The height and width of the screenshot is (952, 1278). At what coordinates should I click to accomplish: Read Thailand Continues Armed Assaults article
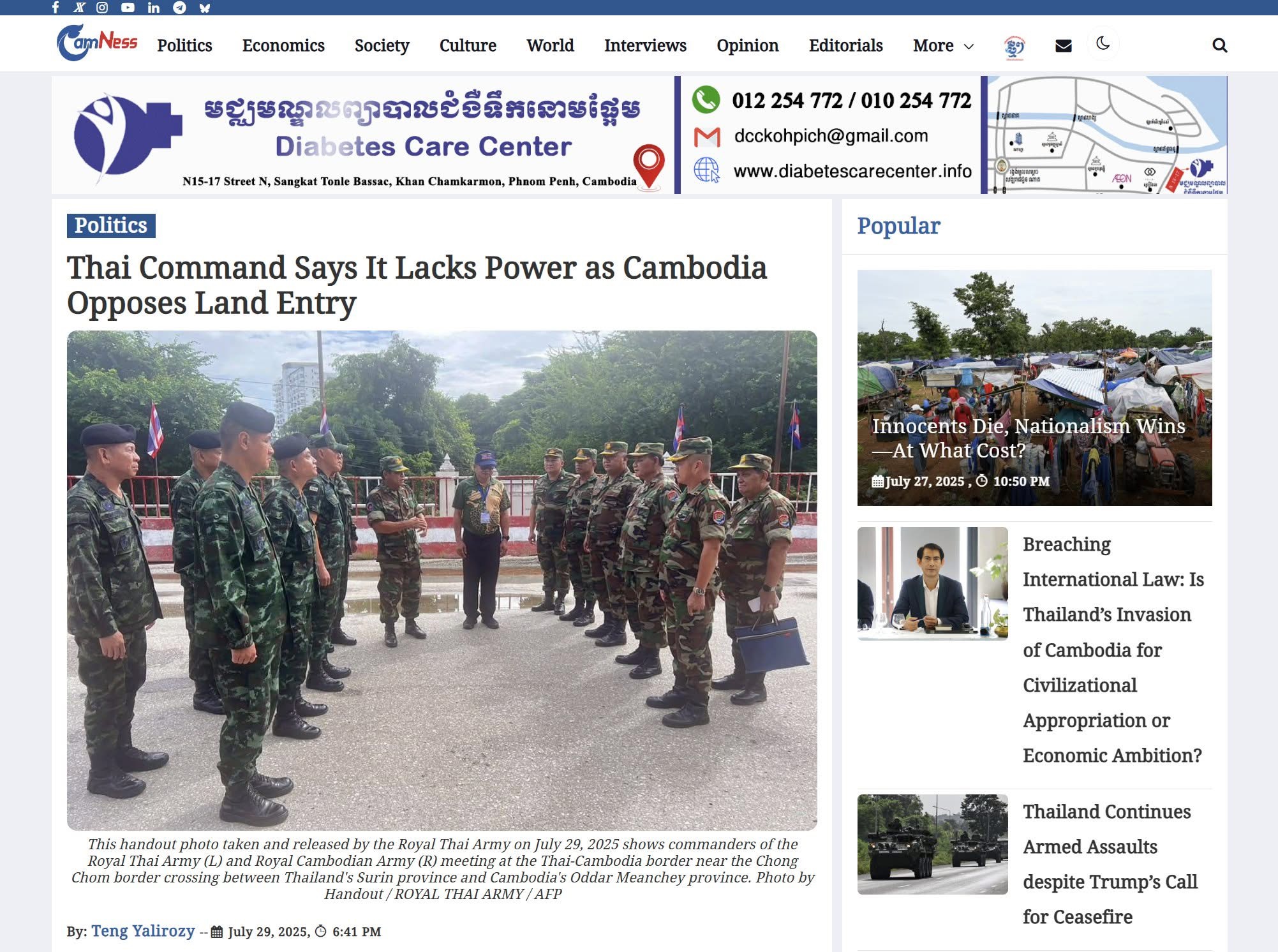pyautogui.click(x=1110, y=864)
